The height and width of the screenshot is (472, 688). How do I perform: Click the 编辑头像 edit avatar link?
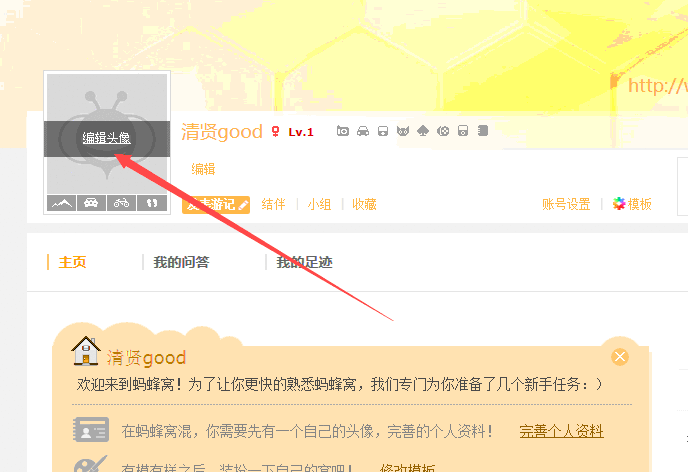point(106,138)
